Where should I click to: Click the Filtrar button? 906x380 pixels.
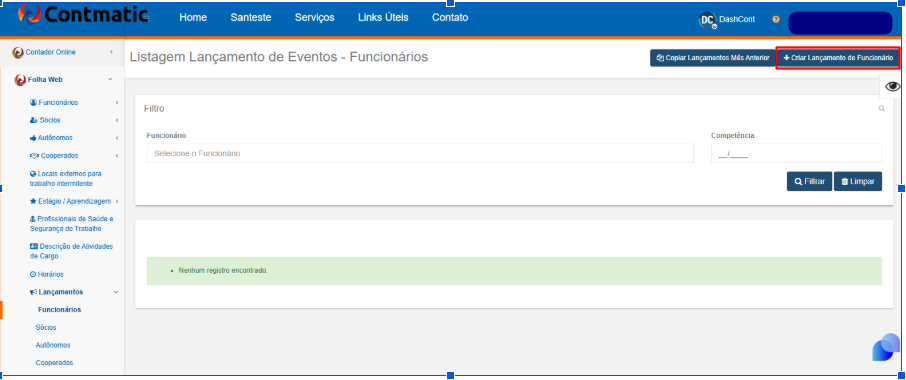pos(809,181)
